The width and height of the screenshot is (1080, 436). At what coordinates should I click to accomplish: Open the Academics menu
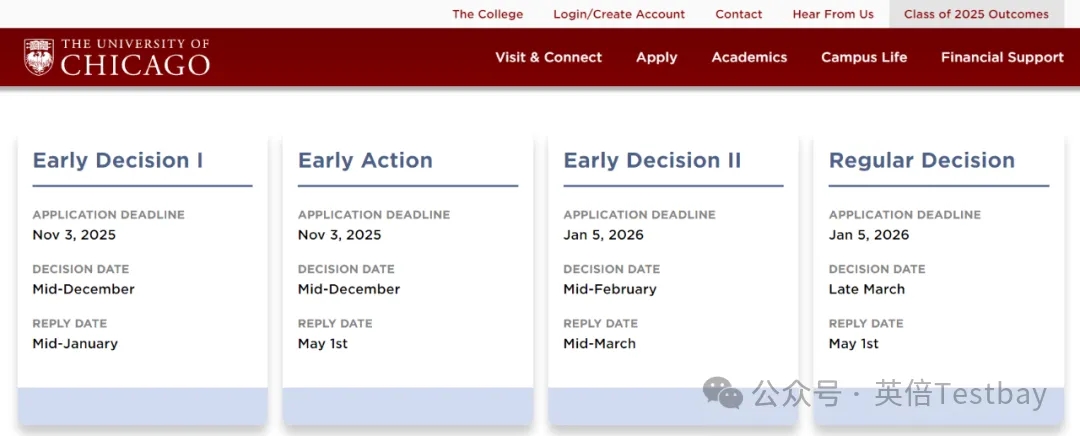[x=749, y=57]
